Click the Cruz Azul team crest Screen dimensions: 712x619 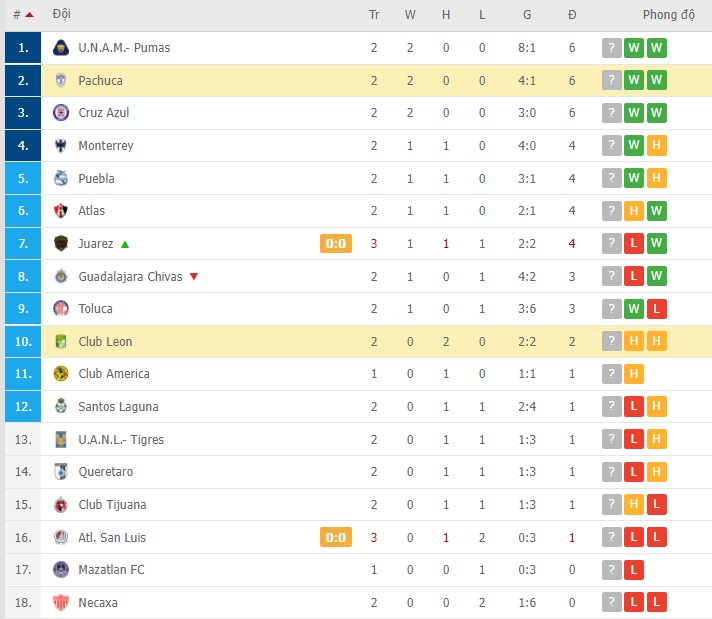(x=61, y=113)
